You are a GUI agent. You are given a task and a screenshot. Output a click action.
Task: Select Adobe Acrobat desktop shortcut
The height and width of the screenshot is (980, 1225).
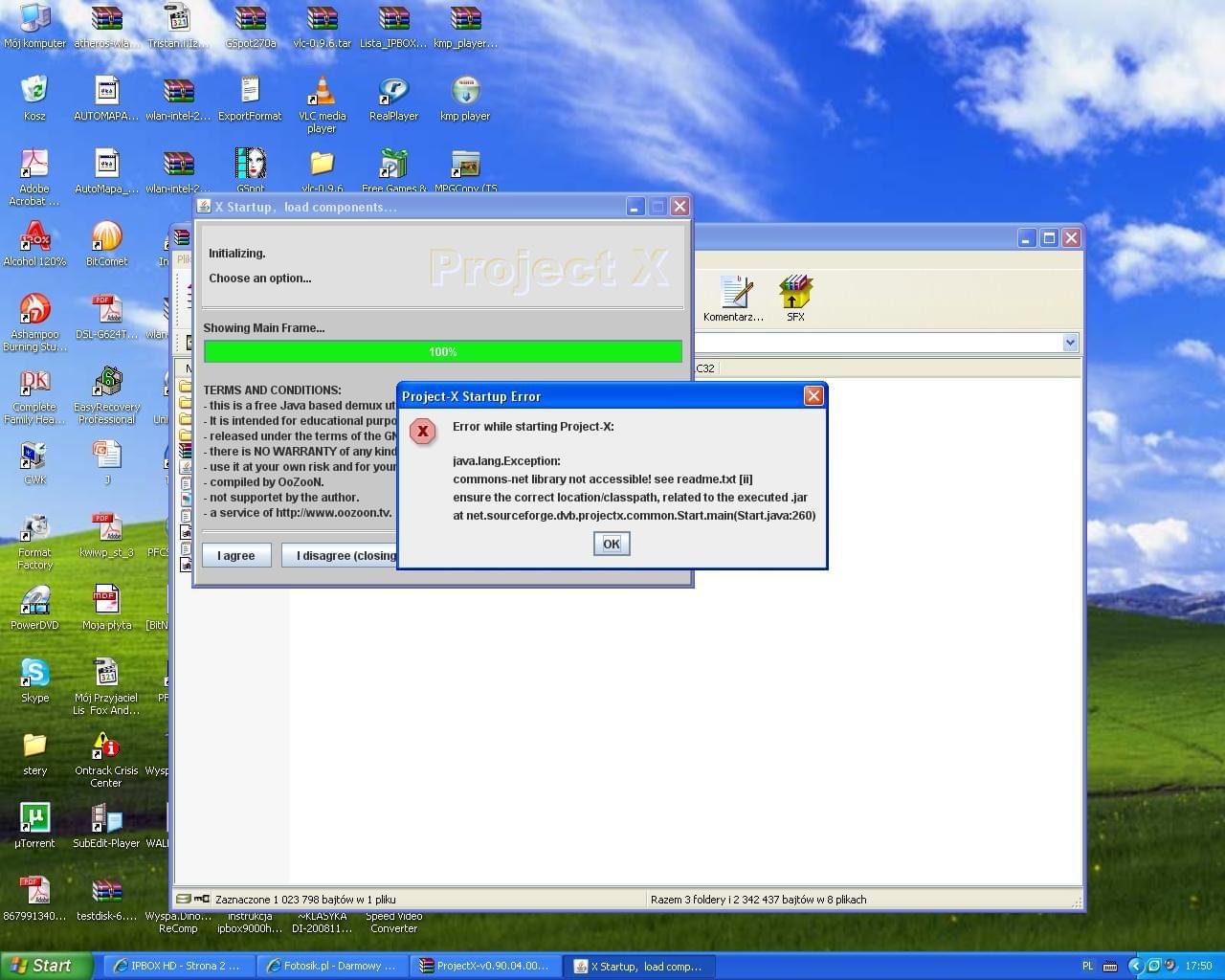(x=34, y=177)
